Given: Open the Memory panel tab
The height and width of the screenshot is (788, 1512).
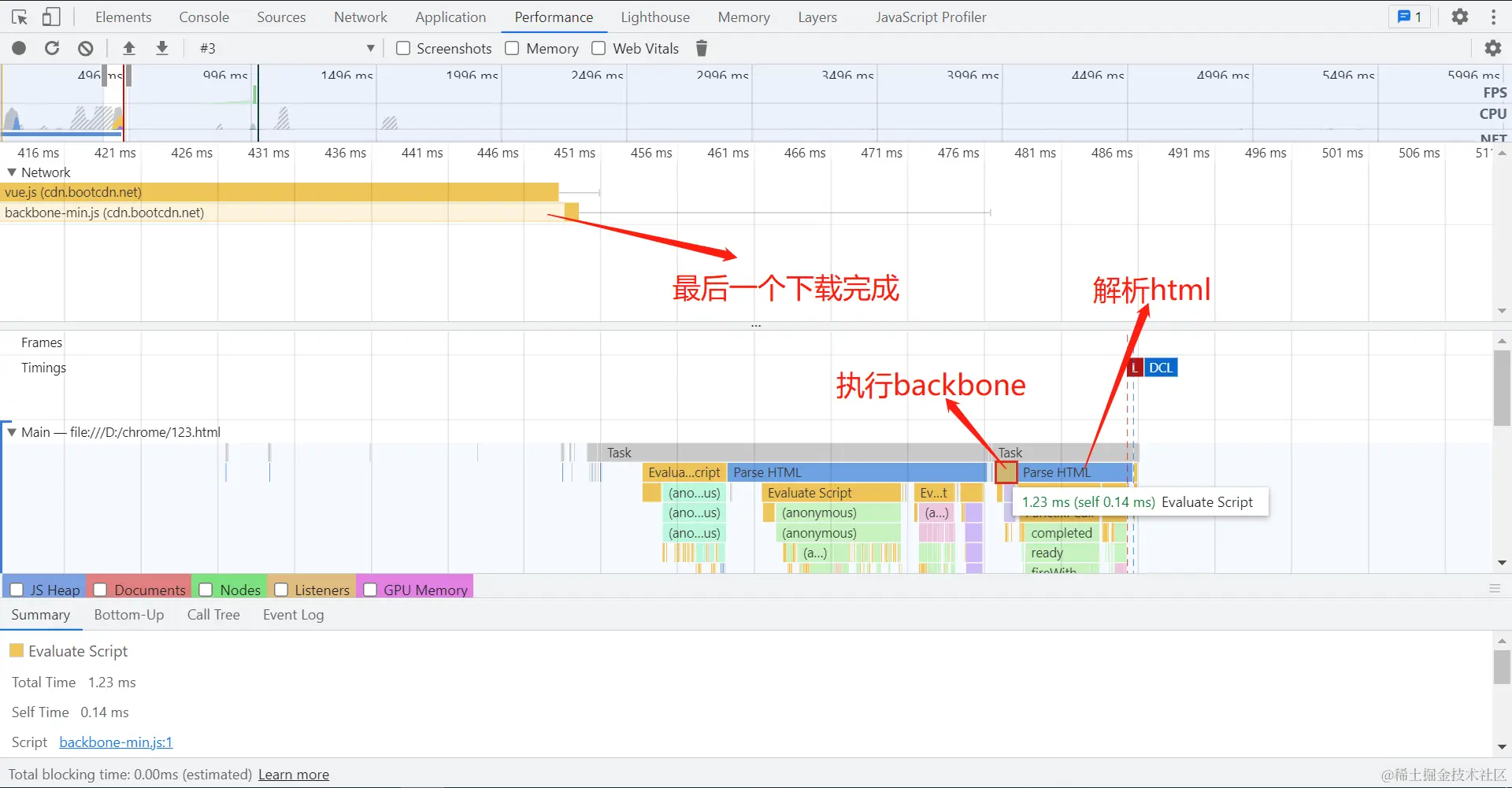Looking at the screenshot, I should [744, 17].
